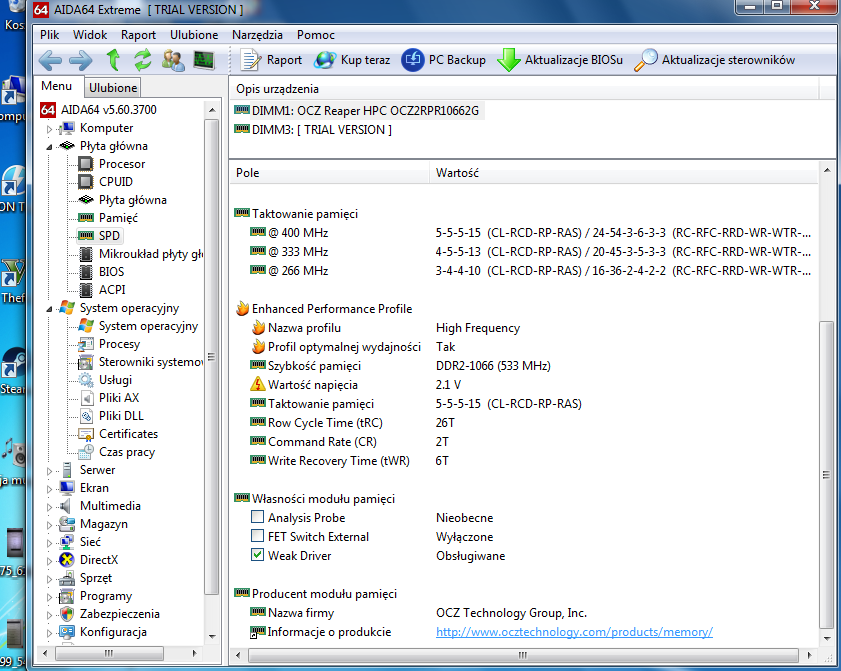Collapse the Płyta główna tree node
Viewport: 841px width, 671px height.
coord(49,147)
